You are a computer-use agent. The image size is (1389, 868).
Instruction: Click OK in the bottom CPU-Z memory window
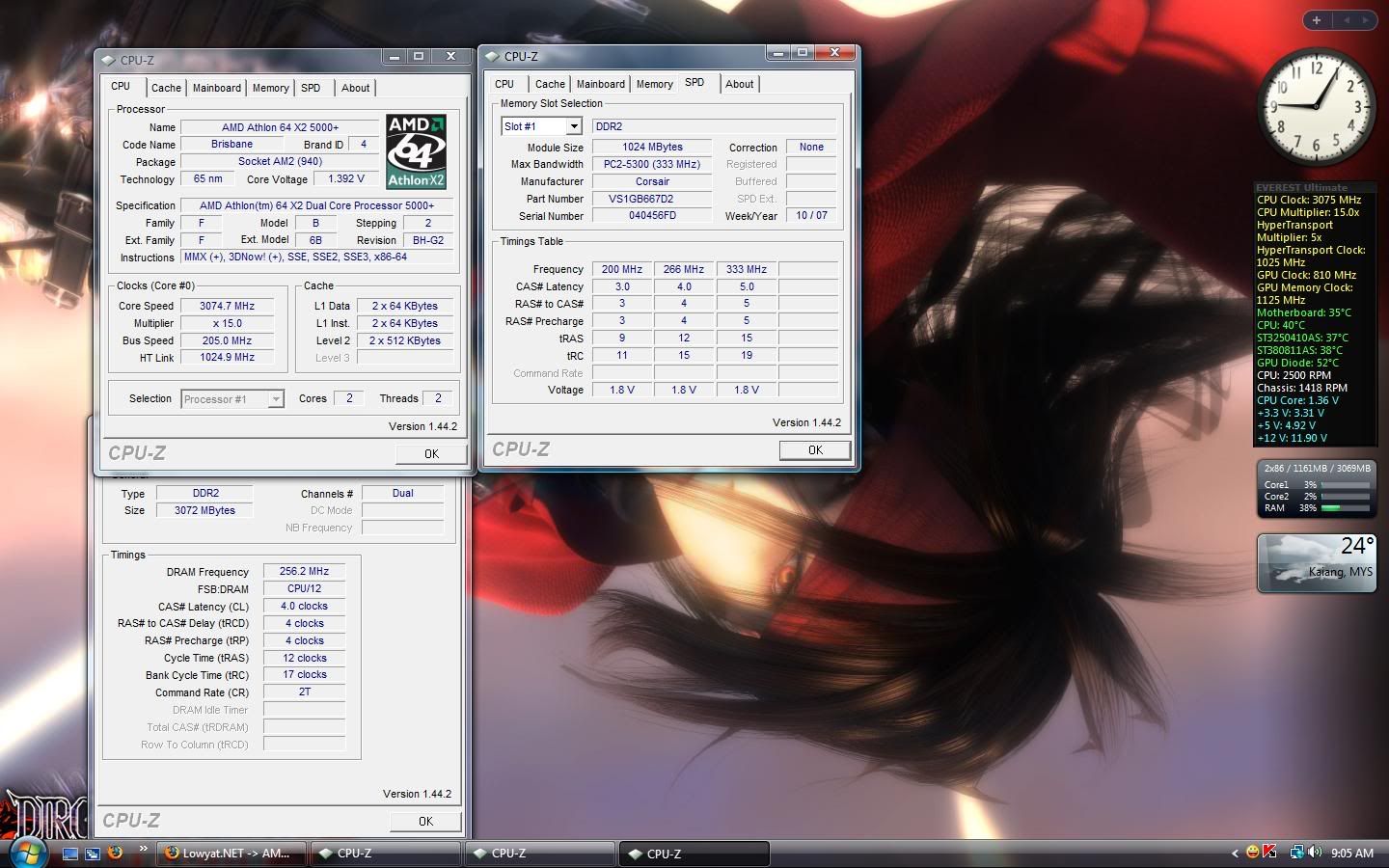(425, 821)
